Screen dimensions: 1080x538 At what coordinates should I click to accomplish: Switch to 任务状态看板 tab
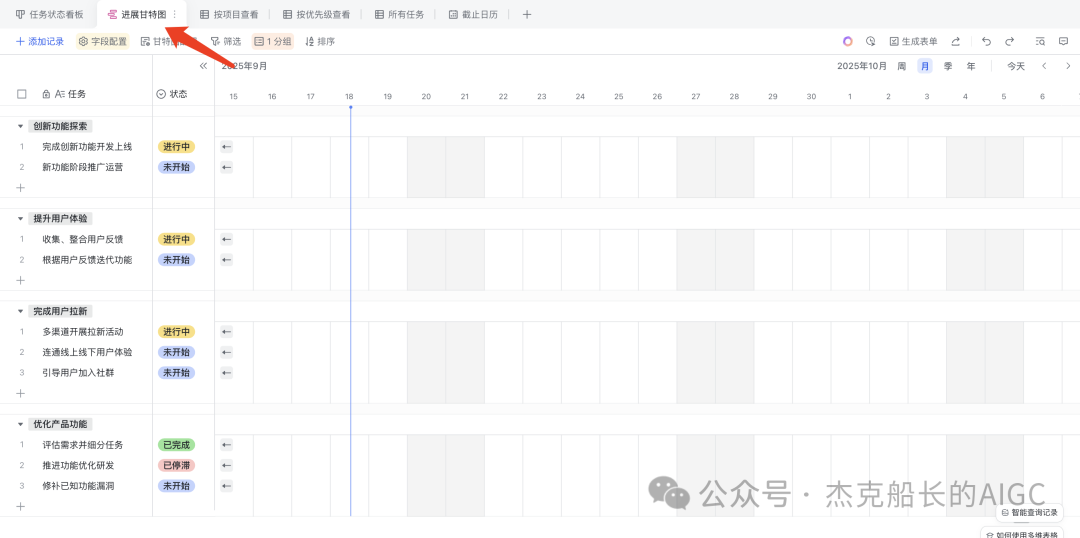[x=49, y=14]
